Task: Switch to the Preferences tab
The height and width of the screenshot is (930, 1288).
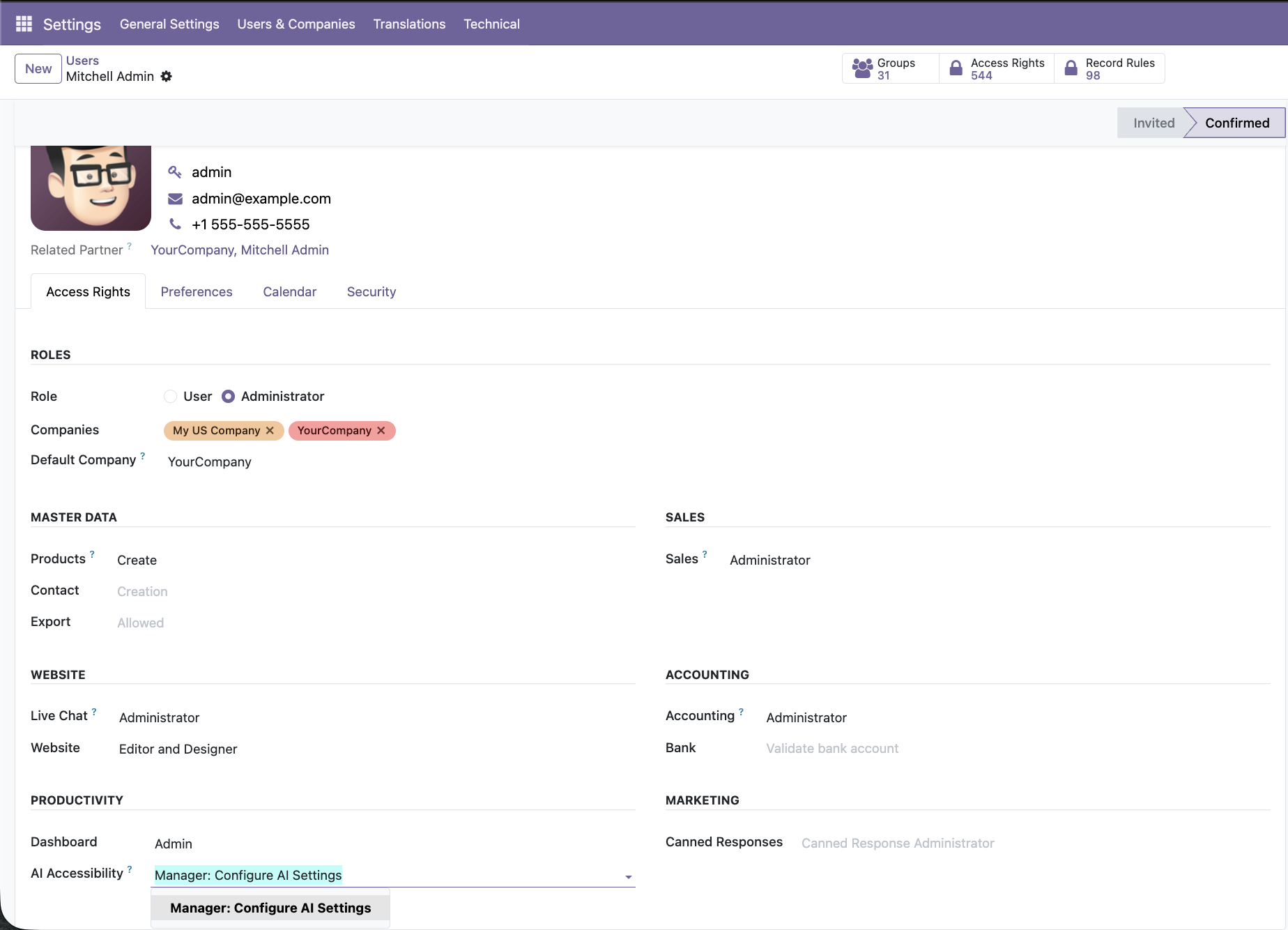Action: (x=197, y=292)
